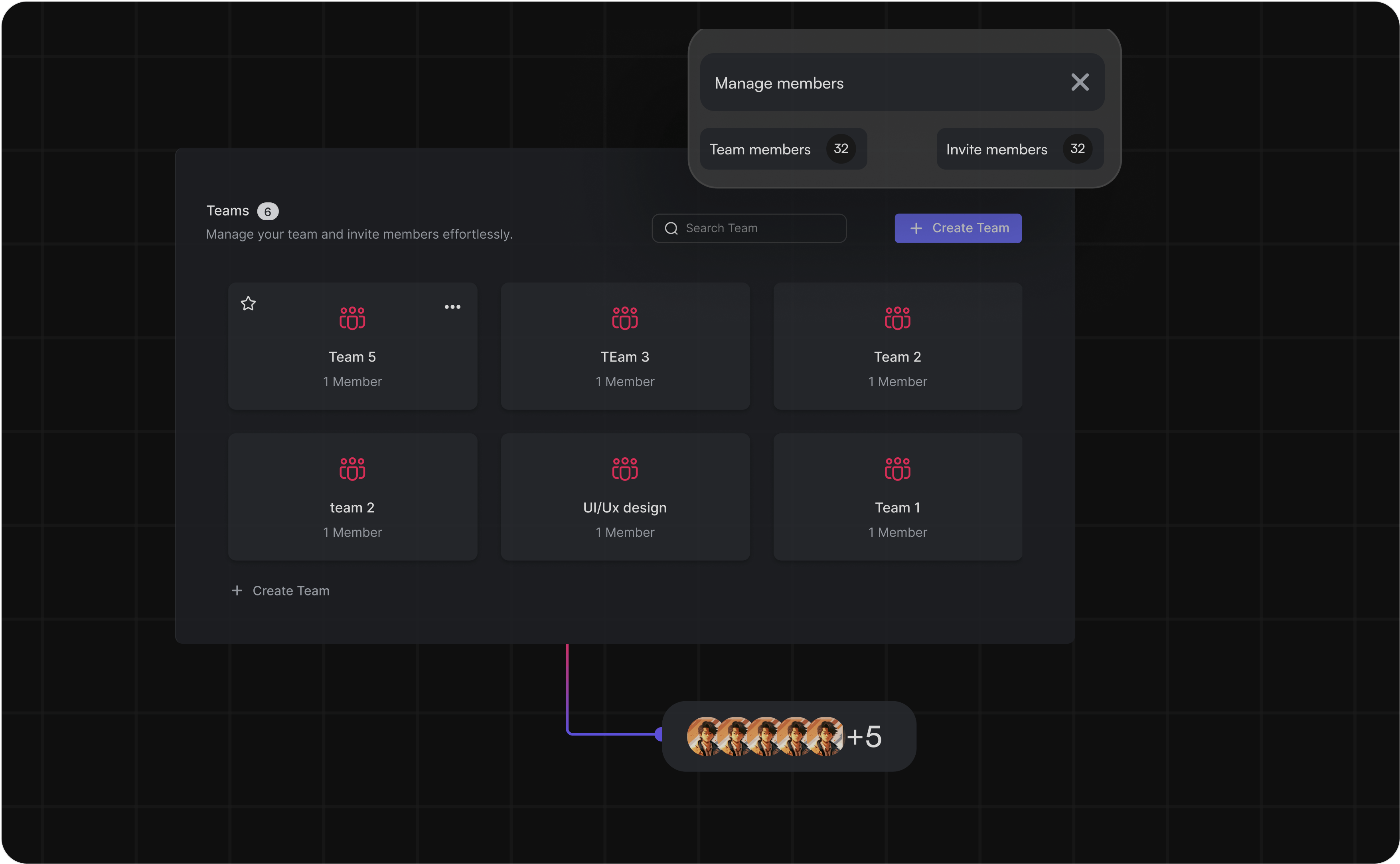Open Team 5 three-dot options menu
Viewport: 1400px width, 864px height.
(452, 307)
